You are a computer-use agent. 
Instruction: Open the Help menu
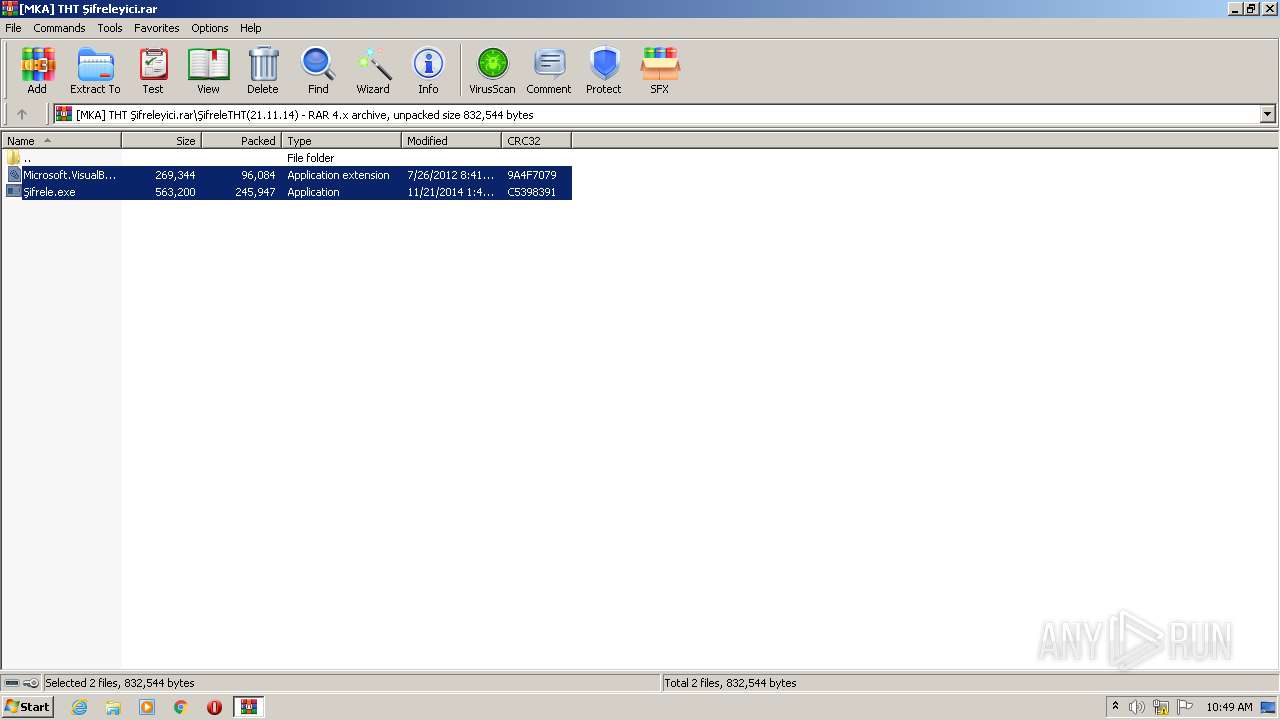[x=251, y=28]
